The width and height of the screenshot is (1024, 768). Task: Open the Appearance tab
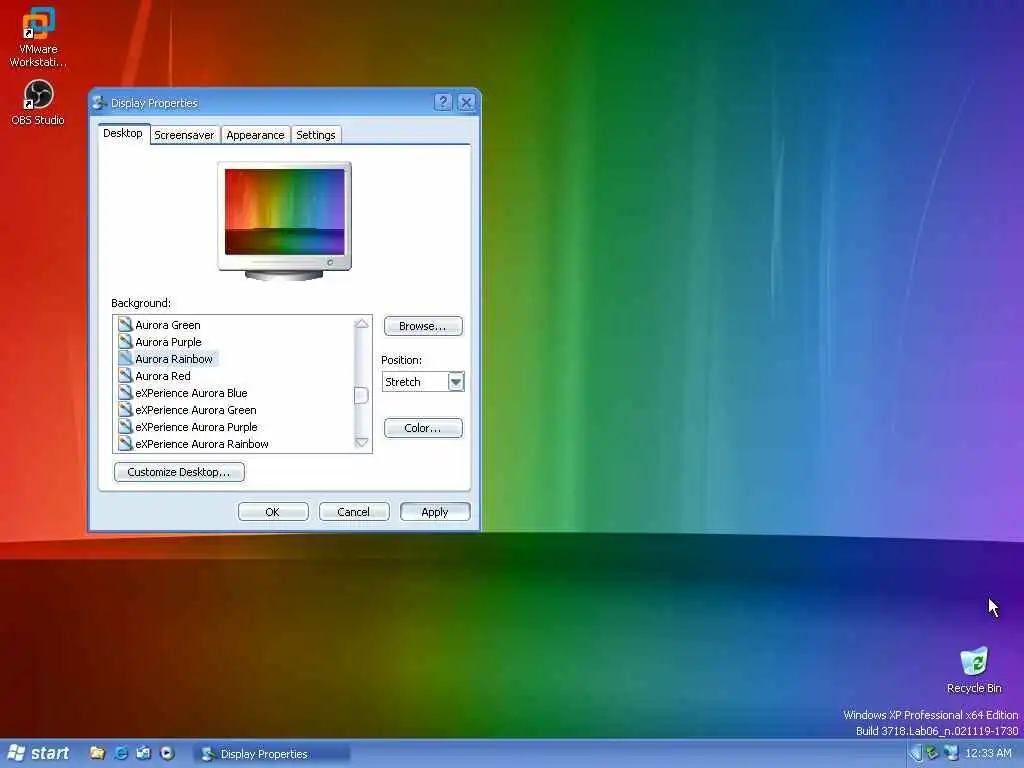pyautogui.click(x=255, y=135)
